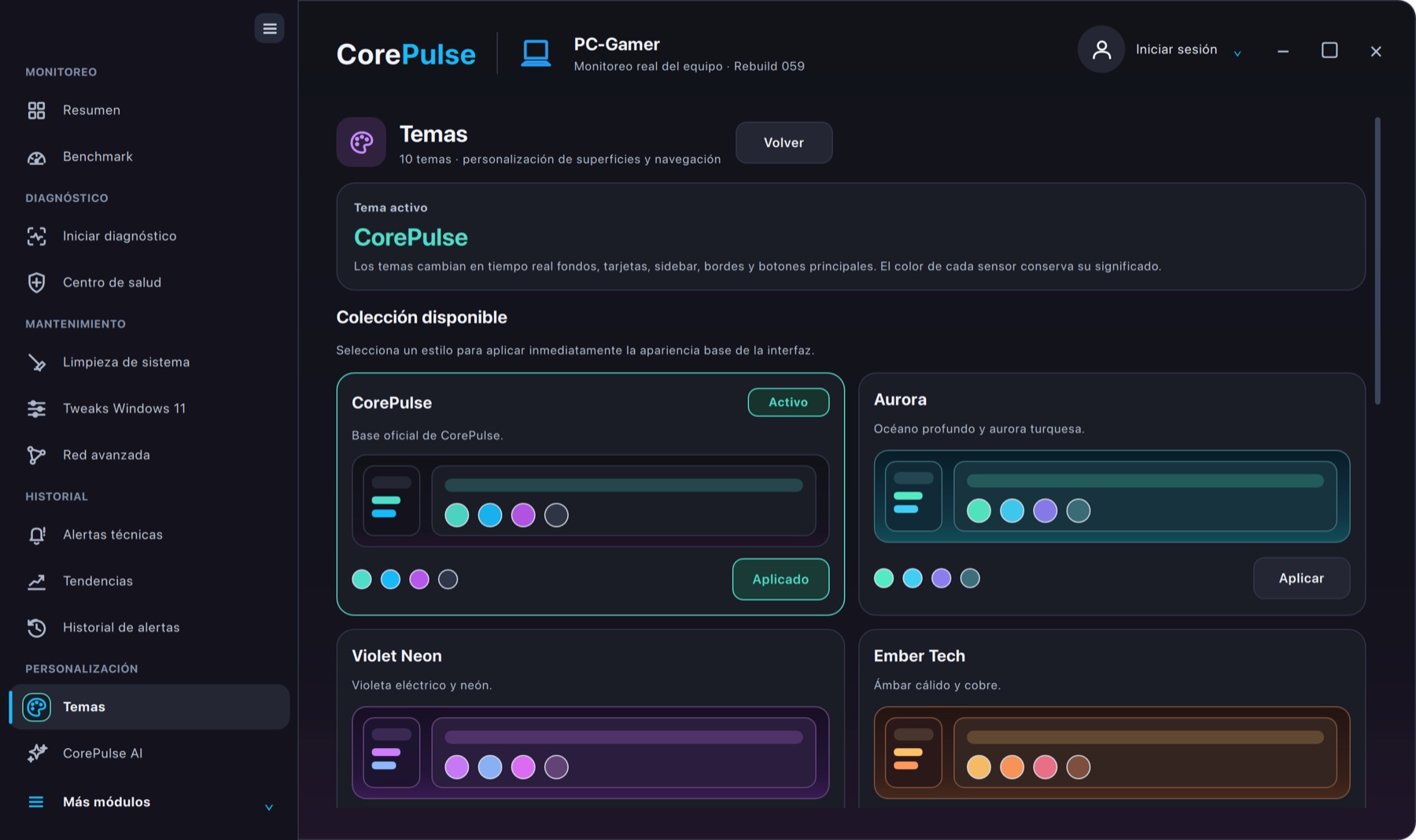Select the Violet Neon preview thumbnail
The width and height of the screenshot is (1416, 840).
[590, 753]
